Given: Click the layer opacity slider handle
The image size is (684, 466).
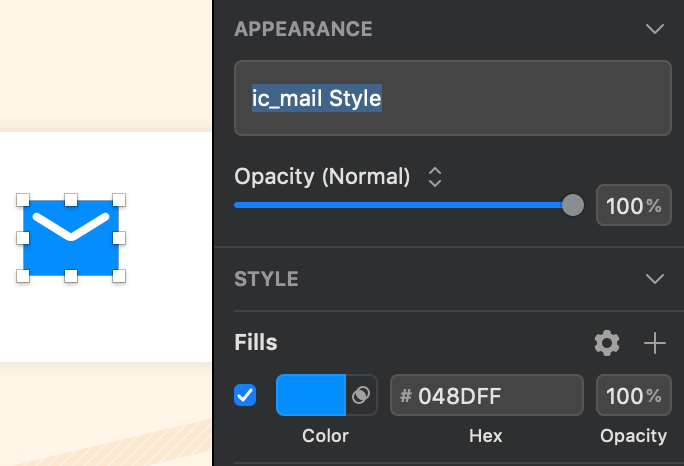Looking at the screenshot, I should click(573, 205).
